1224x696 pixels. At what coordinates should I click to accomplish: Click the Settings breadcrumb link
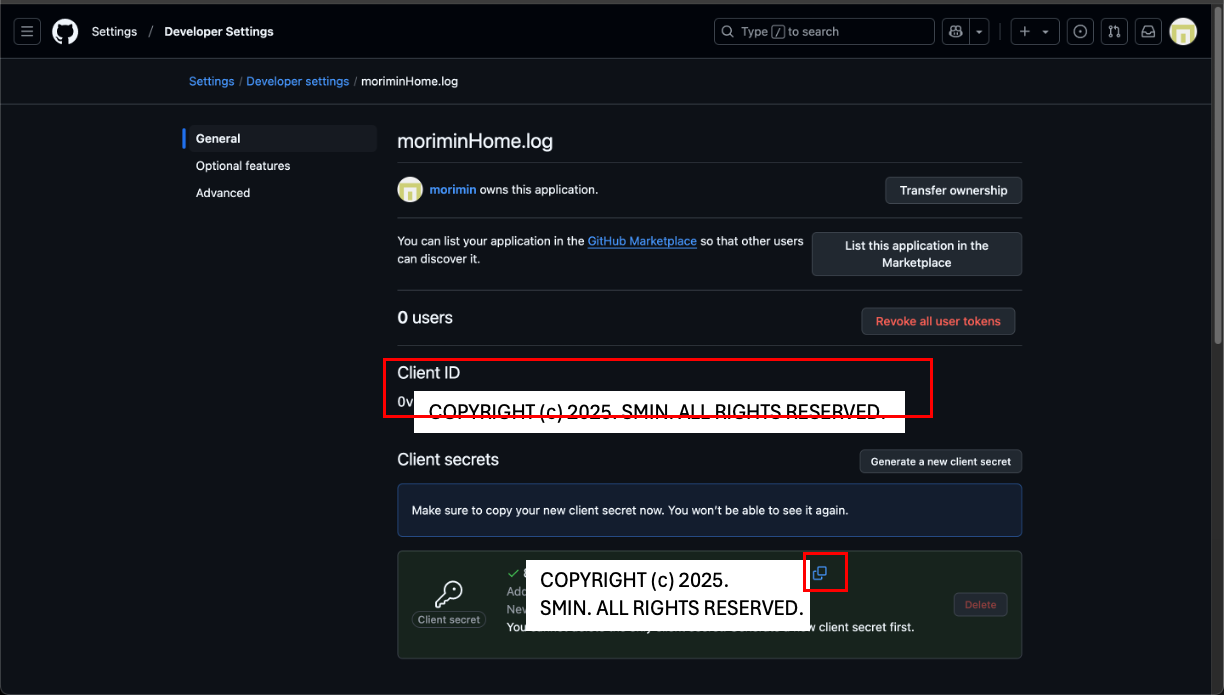click(211, 81)
